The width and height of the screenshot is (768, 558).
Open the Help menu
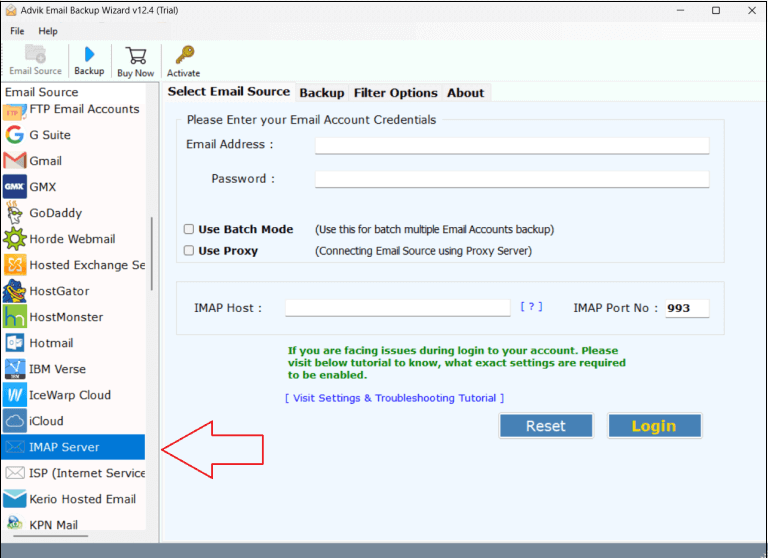48,31
